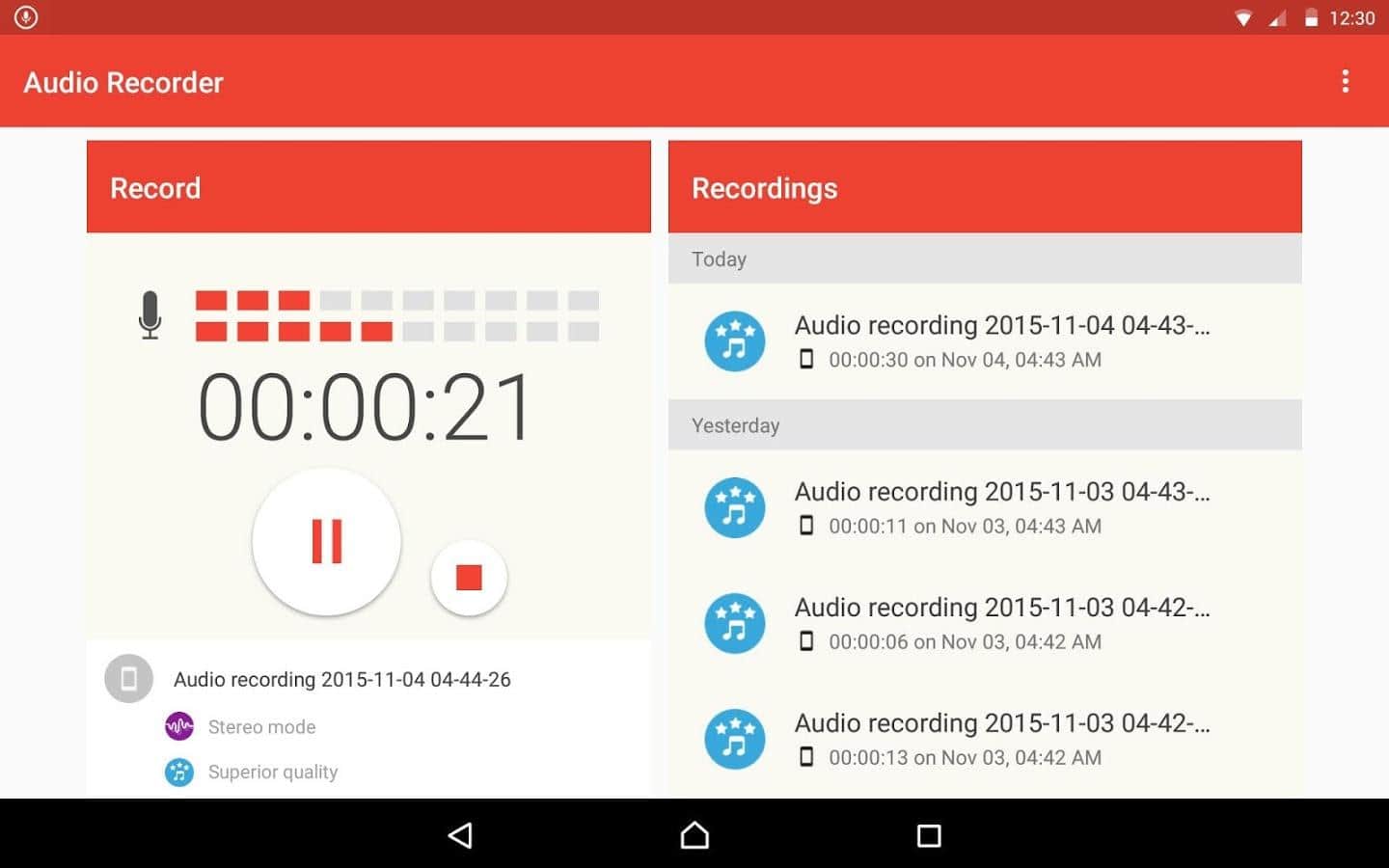The image size is (1389, 868).
Task: Tap music icon of 00:00:13 recording
Action: (x=735, y=740)
